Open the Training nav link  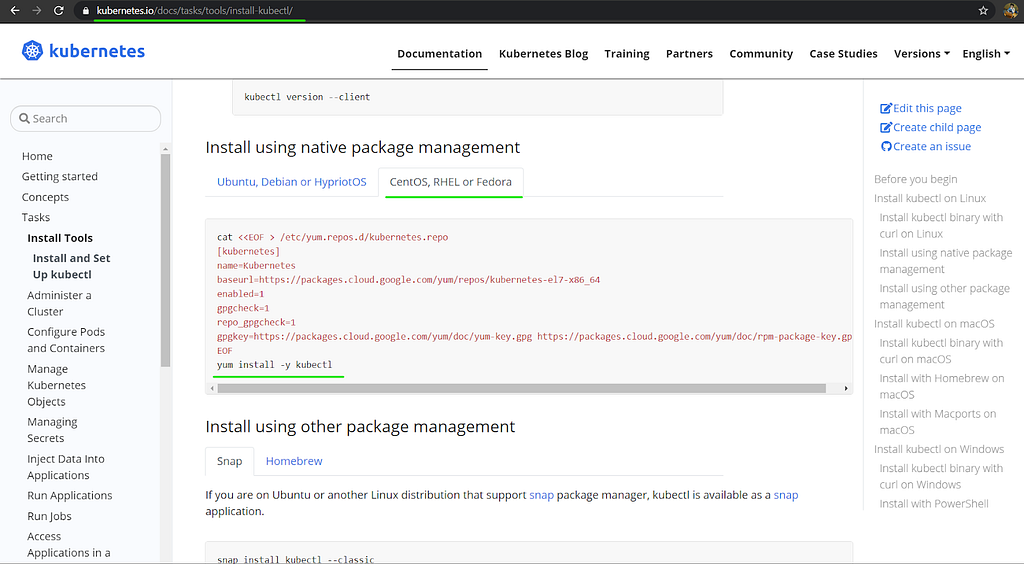pyautogui.click(x=627, y=54)
